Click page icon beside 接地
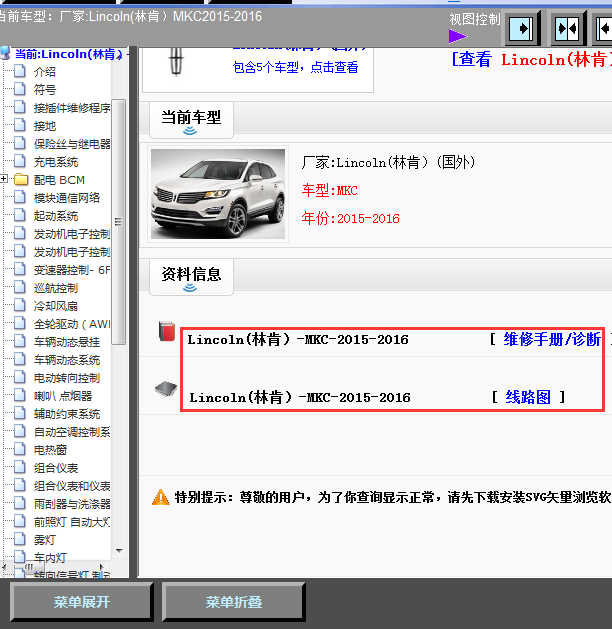 (20, 125)
